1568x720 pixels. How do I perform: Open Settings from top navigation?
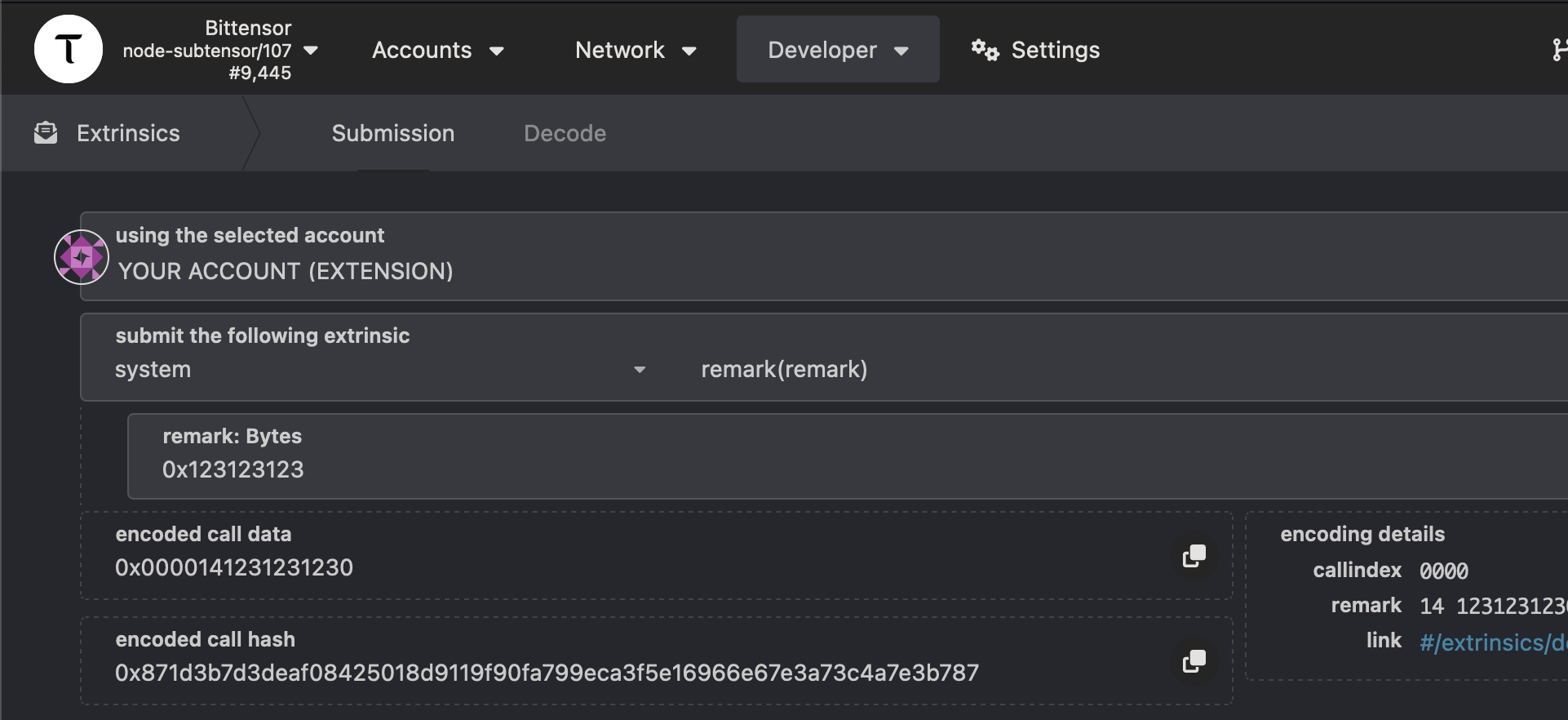(x=1035, y=50)
